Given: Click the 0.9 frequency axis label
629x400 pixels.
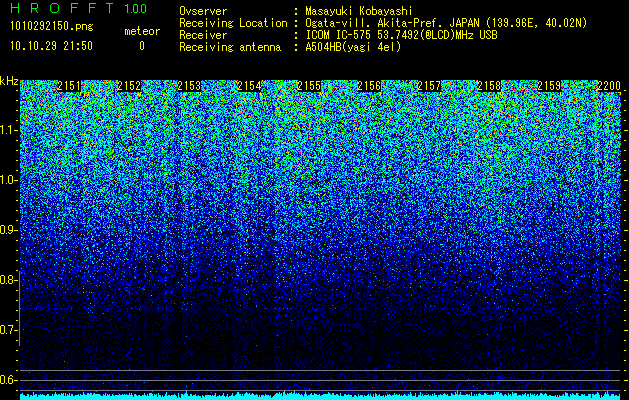Looking at the screenshot, I should [8, 230].
